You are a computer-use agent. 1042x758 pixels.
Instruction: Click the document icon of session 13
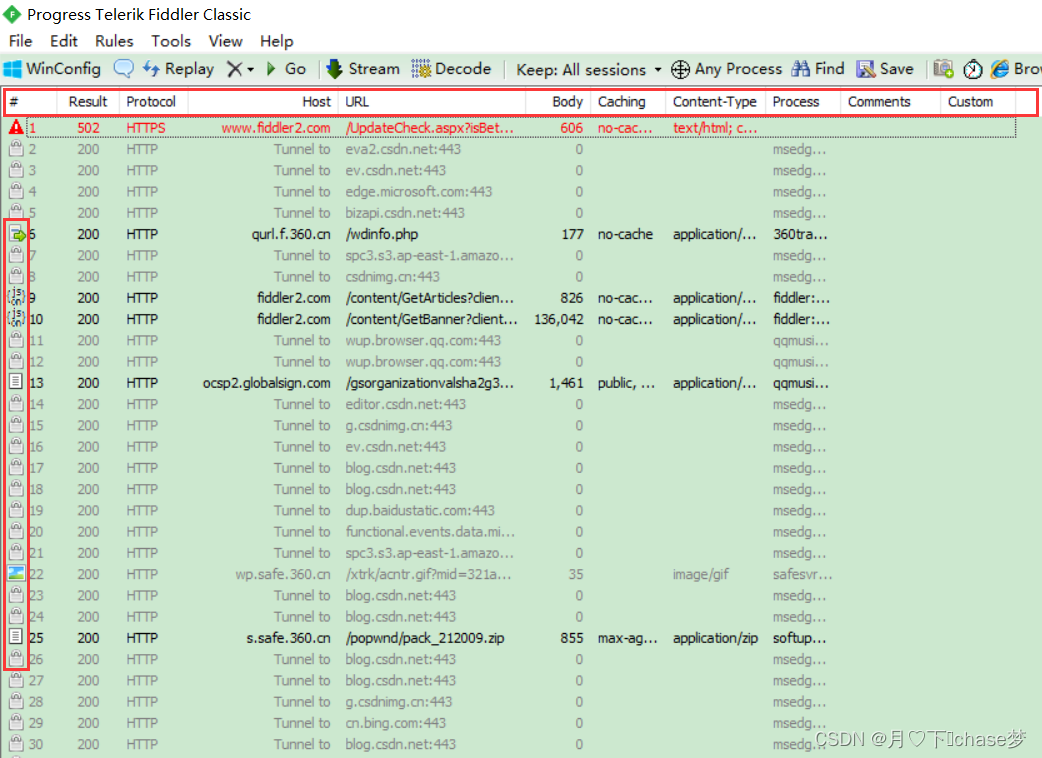[x=16, y=382]
